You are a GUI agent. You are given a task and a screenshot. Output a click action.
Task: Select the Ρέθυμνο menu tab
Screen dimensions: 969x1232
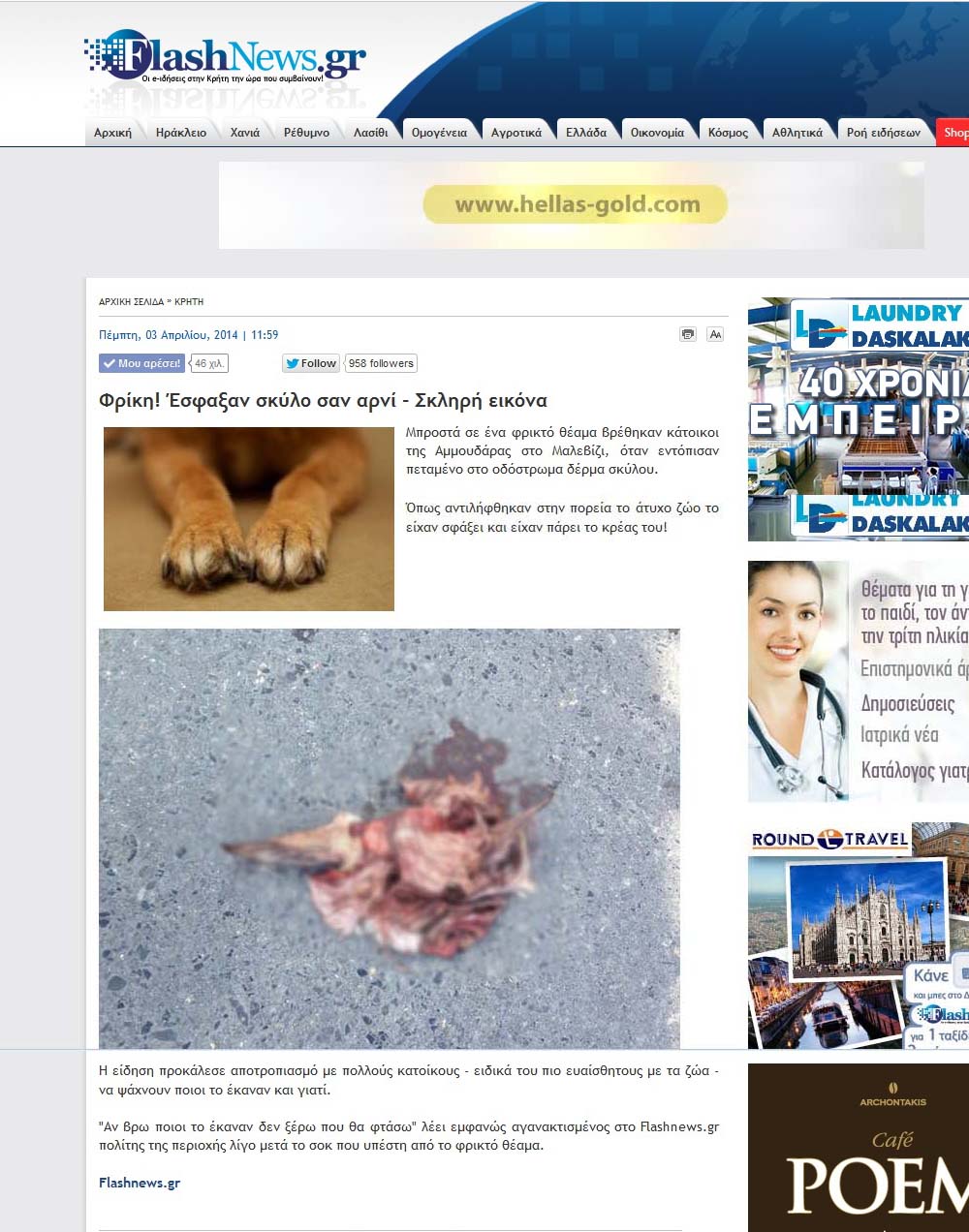pyautogui.click(x=306, y=133)
